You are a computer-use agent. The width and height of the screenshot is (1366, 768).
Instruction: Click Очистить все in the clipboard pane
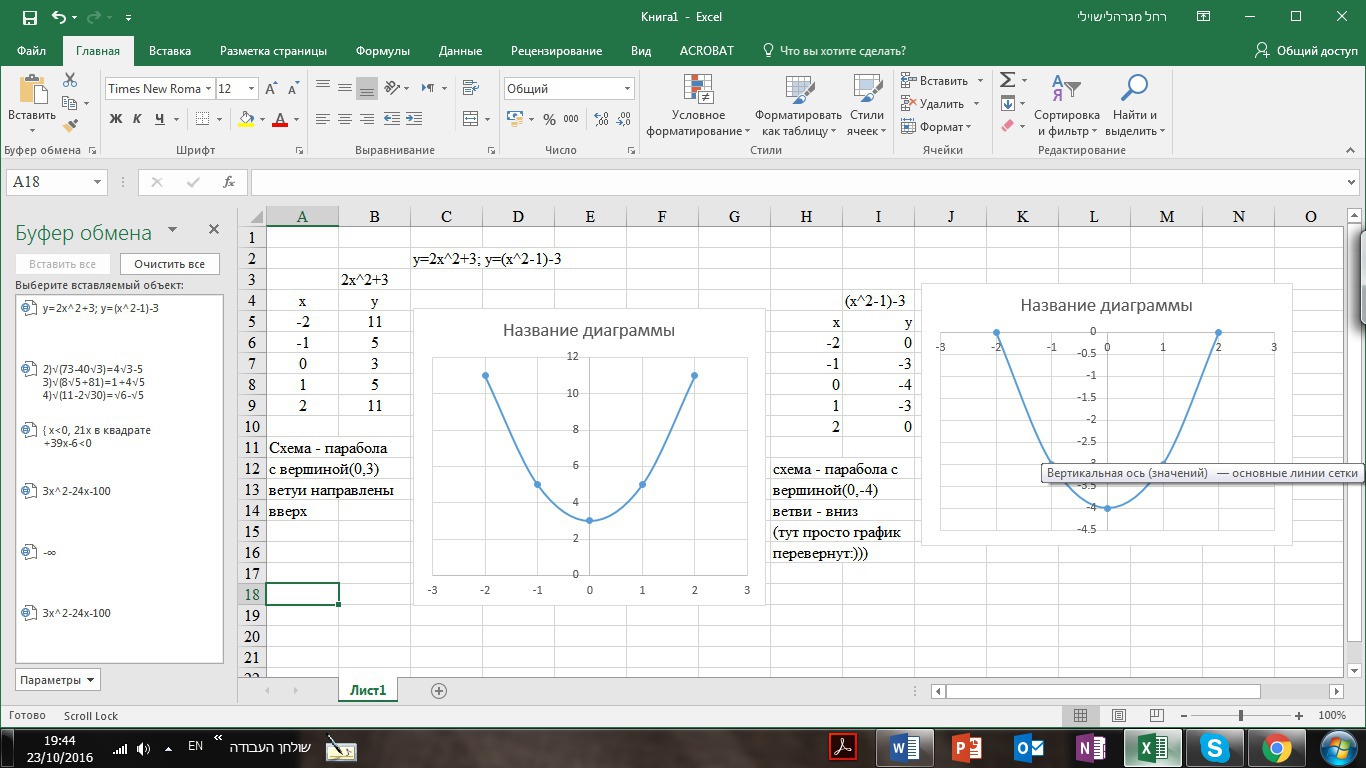point(170,264)
